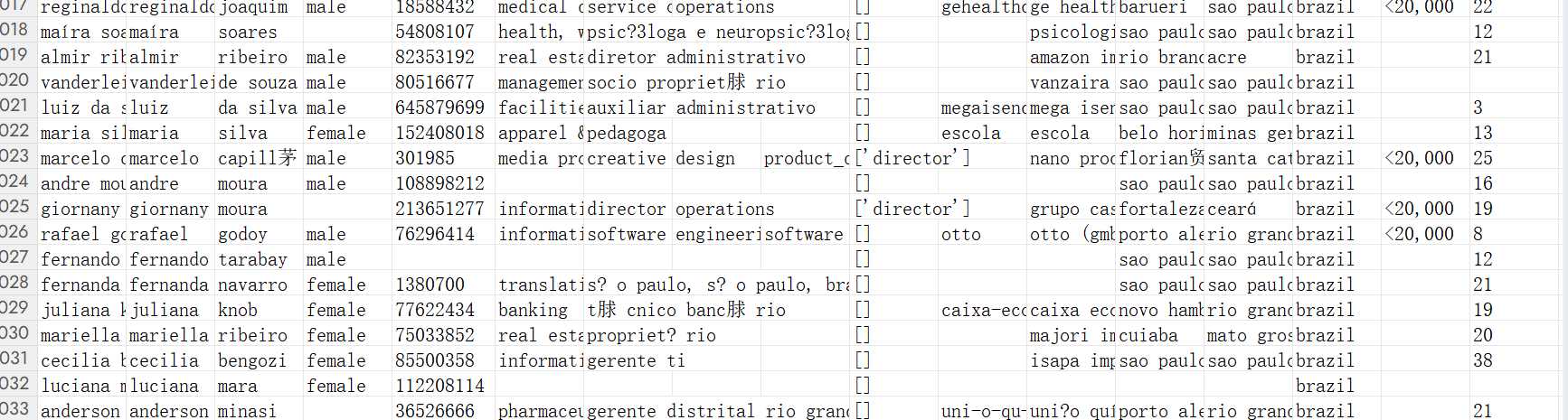Screen dimensions: 1568x420
Task: Select the 'fortaleza' city cell
Action: pos(1159,209)
